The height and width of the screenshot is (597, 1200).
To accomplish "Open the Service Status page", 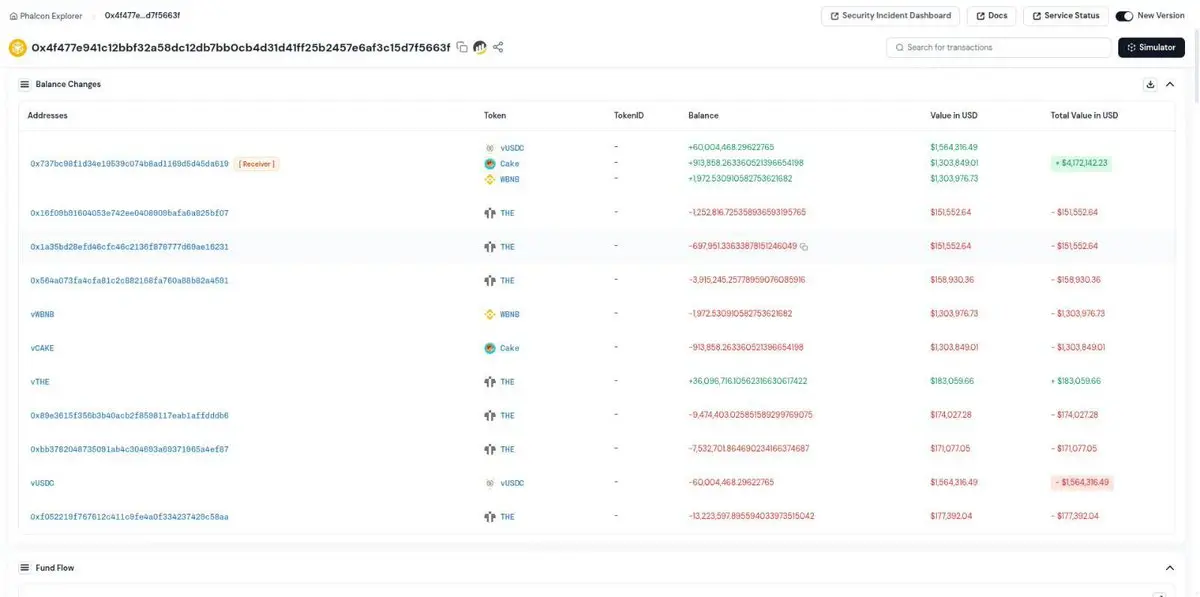I will [1066, 16].
